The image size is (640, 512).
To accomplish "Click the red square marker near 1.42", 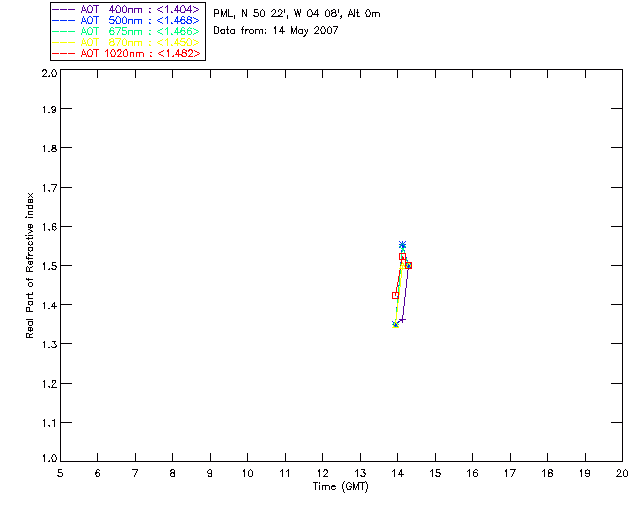I will click(x=395, y=295).
